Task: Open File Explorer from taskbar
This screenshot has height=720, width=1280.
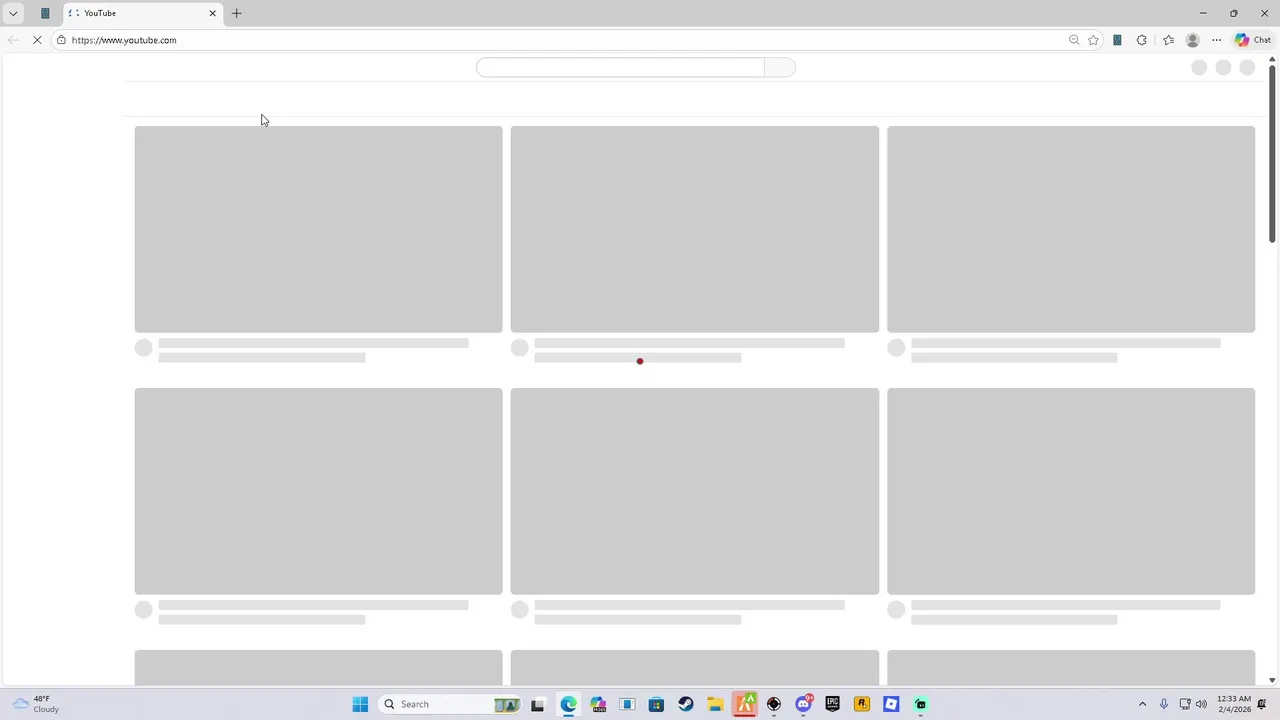Action: (x=715, y=704)
